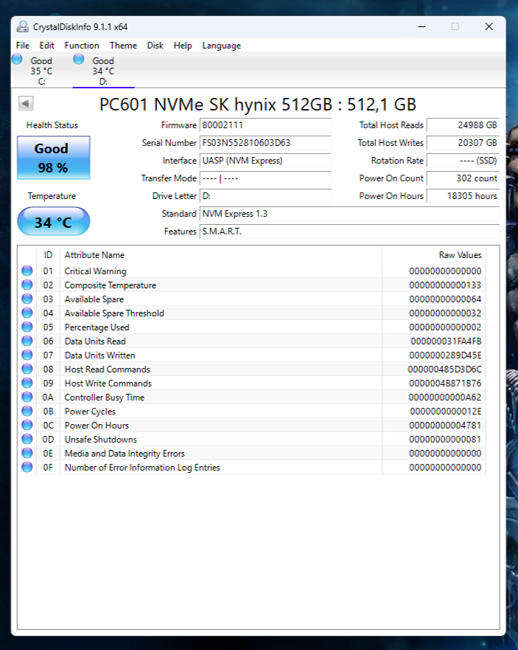
Task: Click the 34 °C temperature button
Action: (x=53, y=221)
